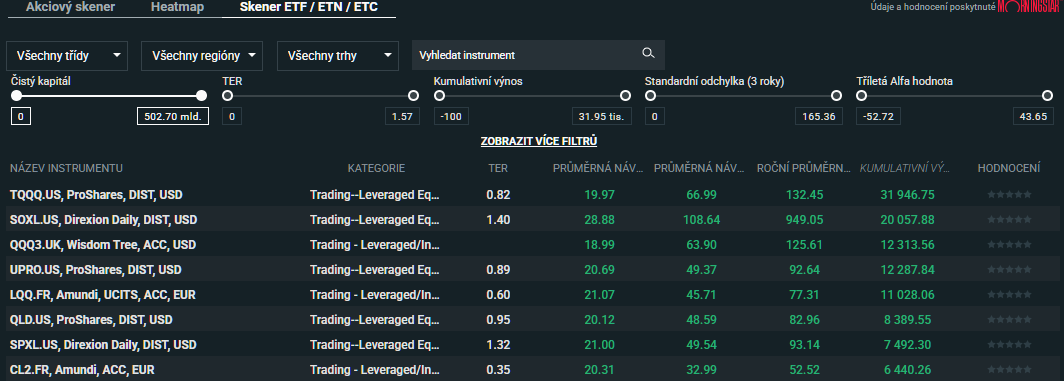Click the Kumulativní výnos left slider handle
The image size is (1064, 381).
click(440, 96)
